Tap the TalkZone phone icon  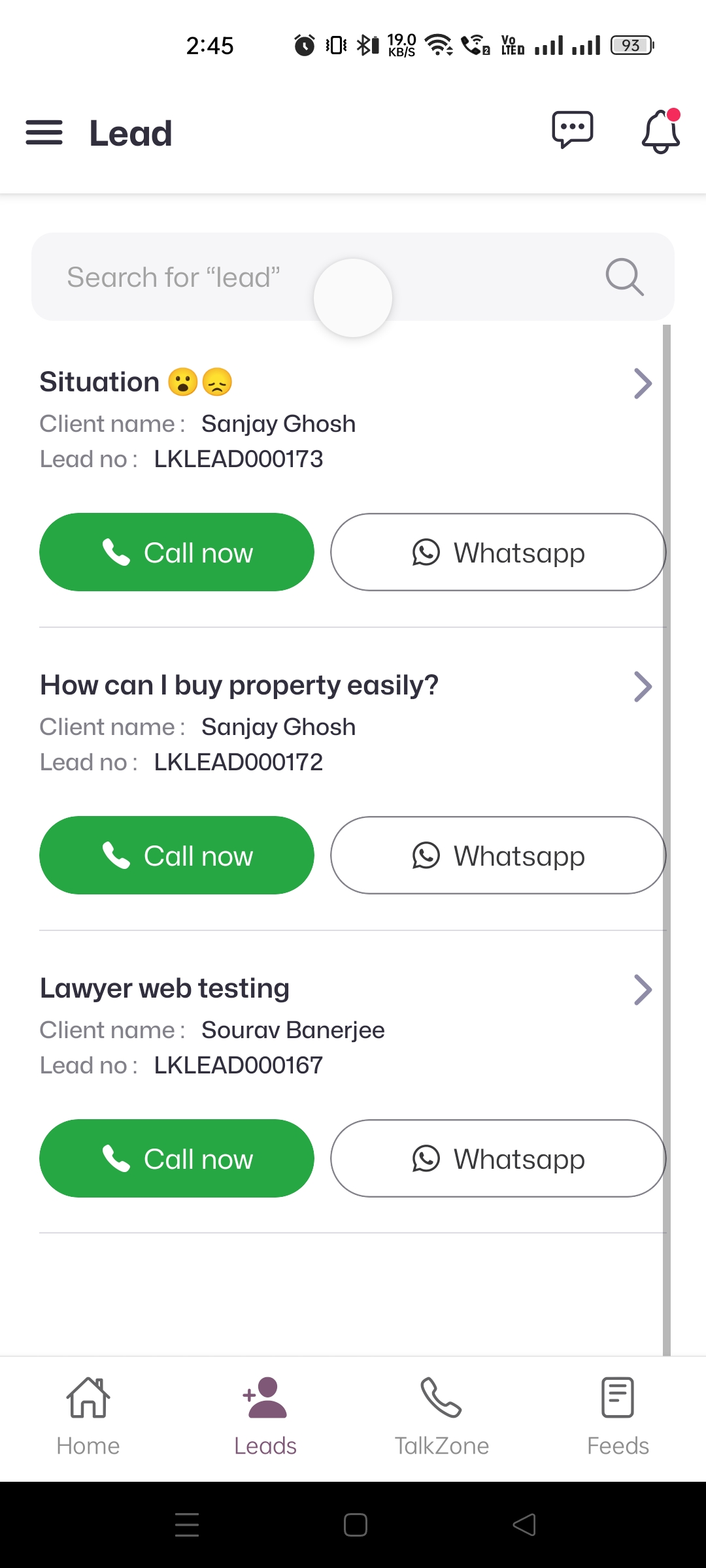click(x=441, y=1398)
